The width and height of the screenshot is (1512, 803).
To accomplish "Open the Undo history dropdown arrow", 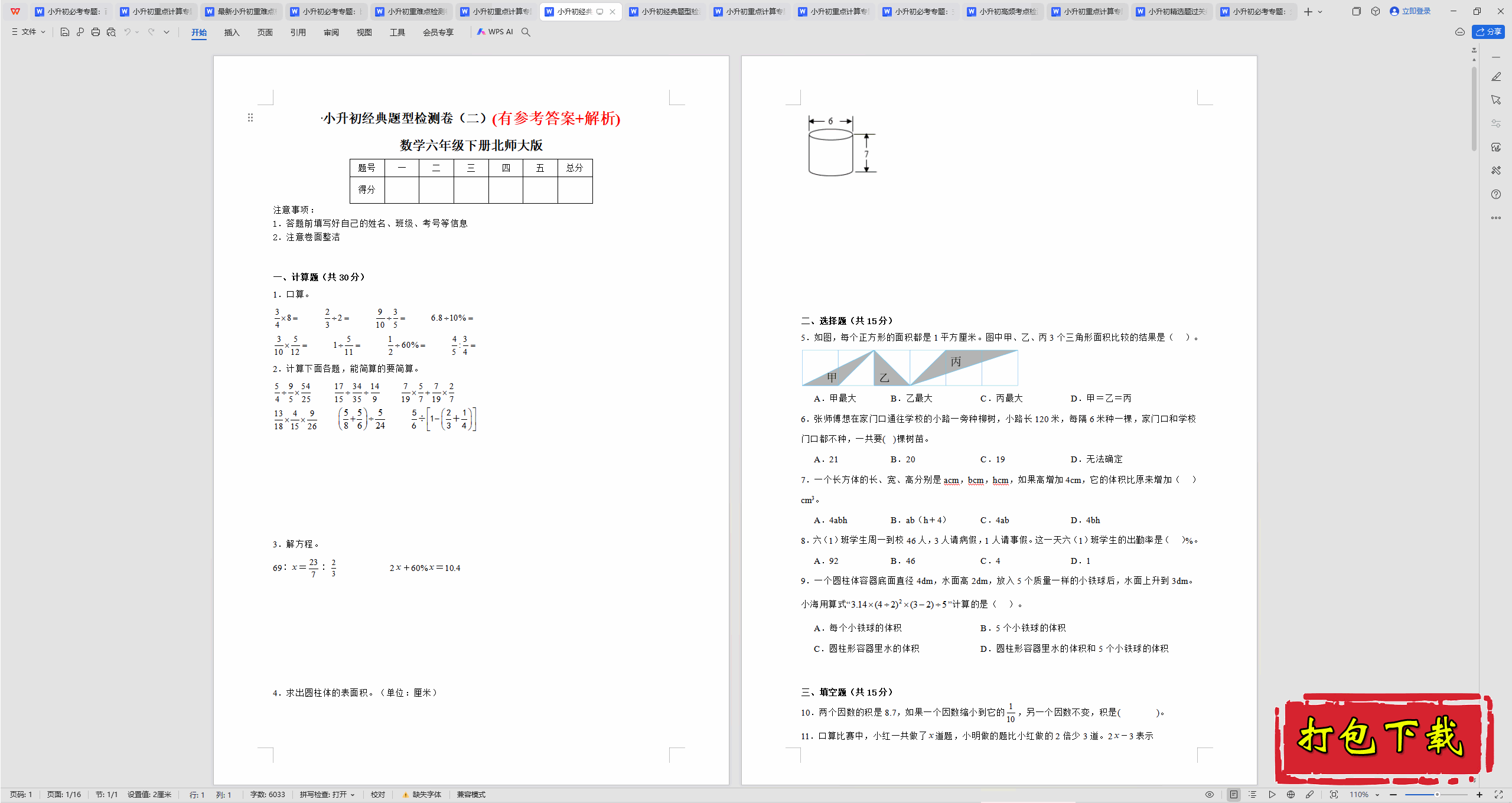I will click(x=137, y=32).
